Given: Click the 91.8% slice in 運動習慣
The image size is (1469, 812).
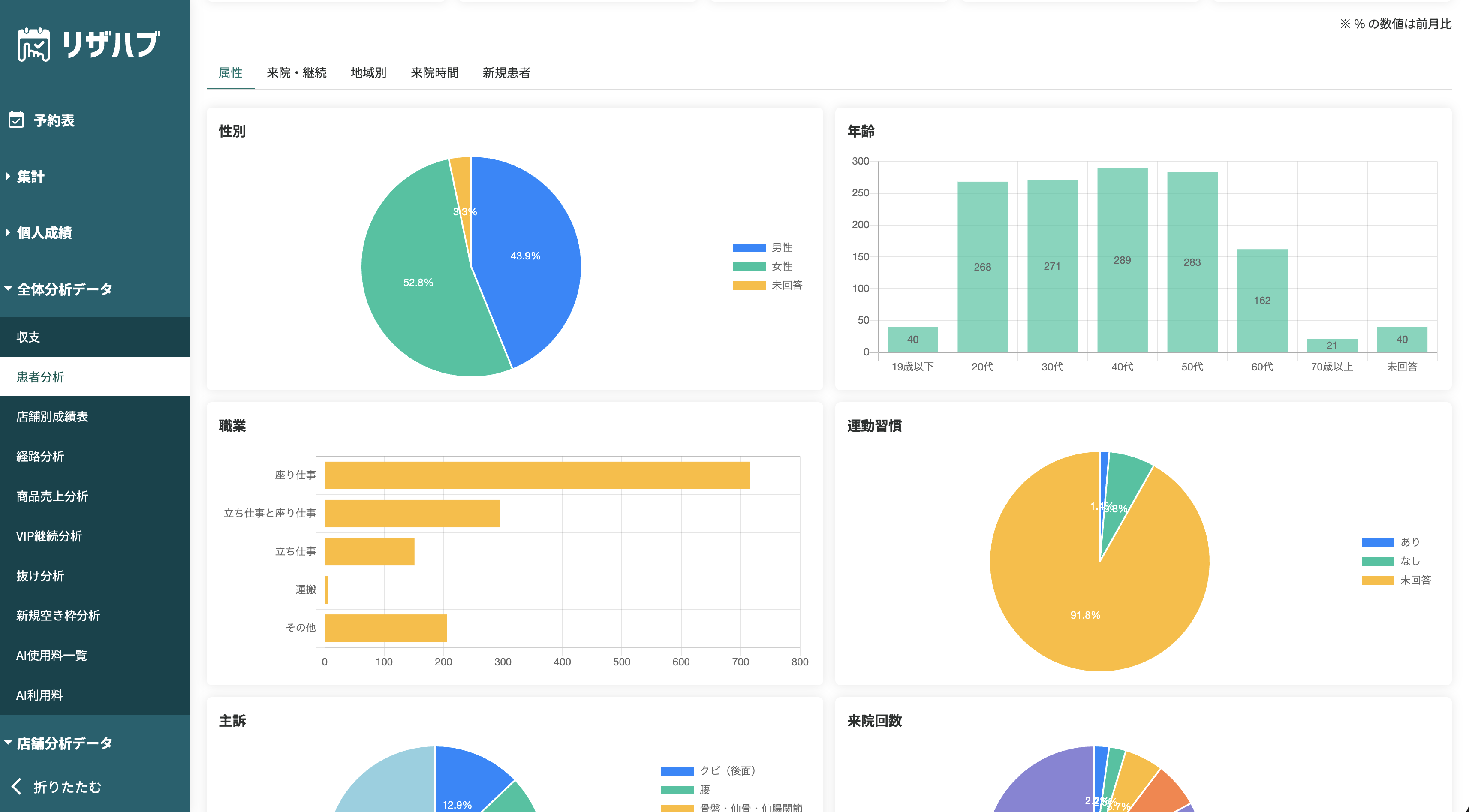Looking at the screenshot, I should 1085,615.
